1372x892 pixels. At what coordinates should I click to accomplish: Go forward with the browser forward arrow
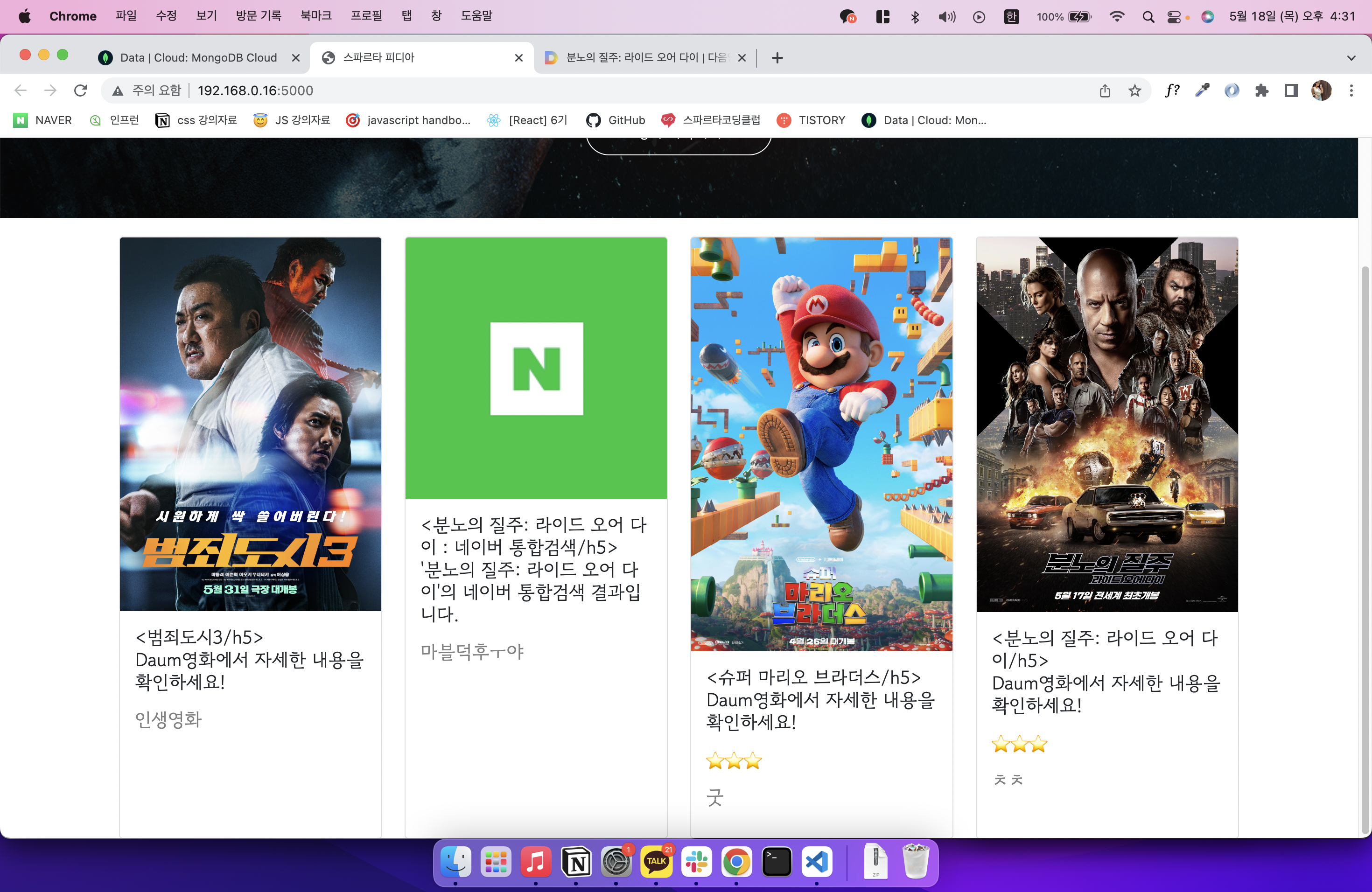coord(51,91)
